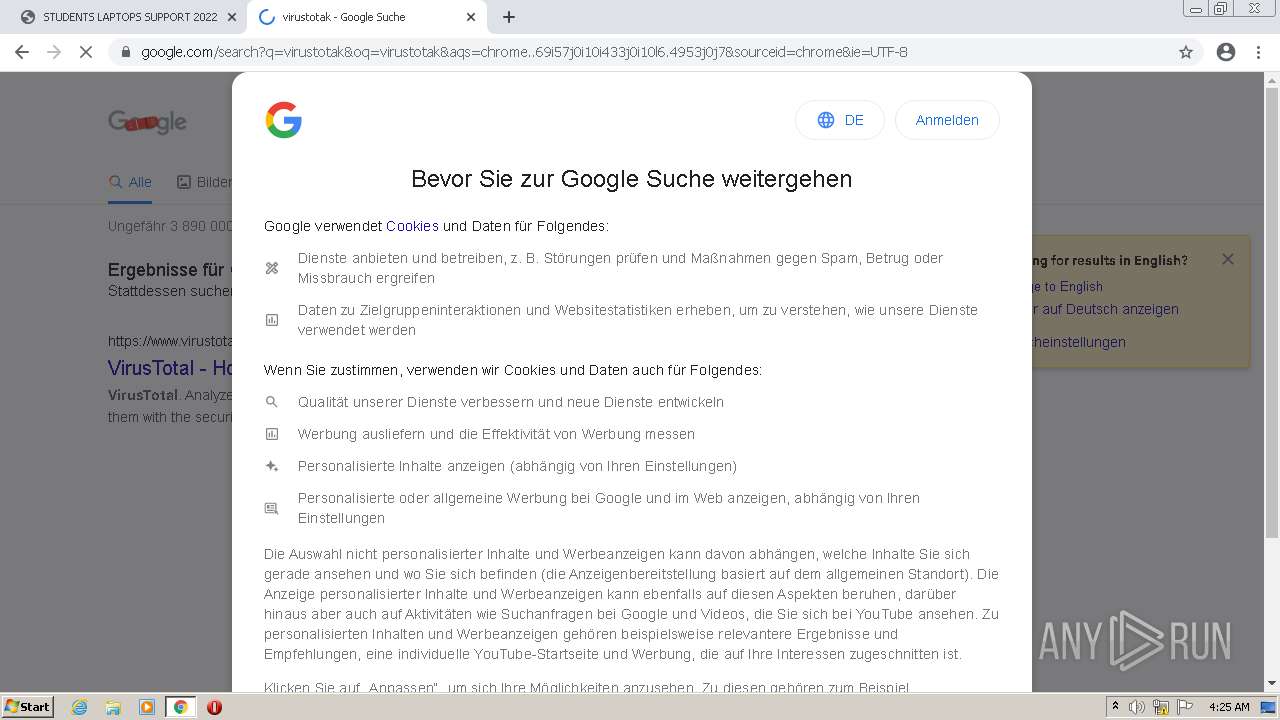Click the Bevor Sie zur Google Suche heading
Viewport: 1280px width, 720px height.
click(x=632, y=179)
